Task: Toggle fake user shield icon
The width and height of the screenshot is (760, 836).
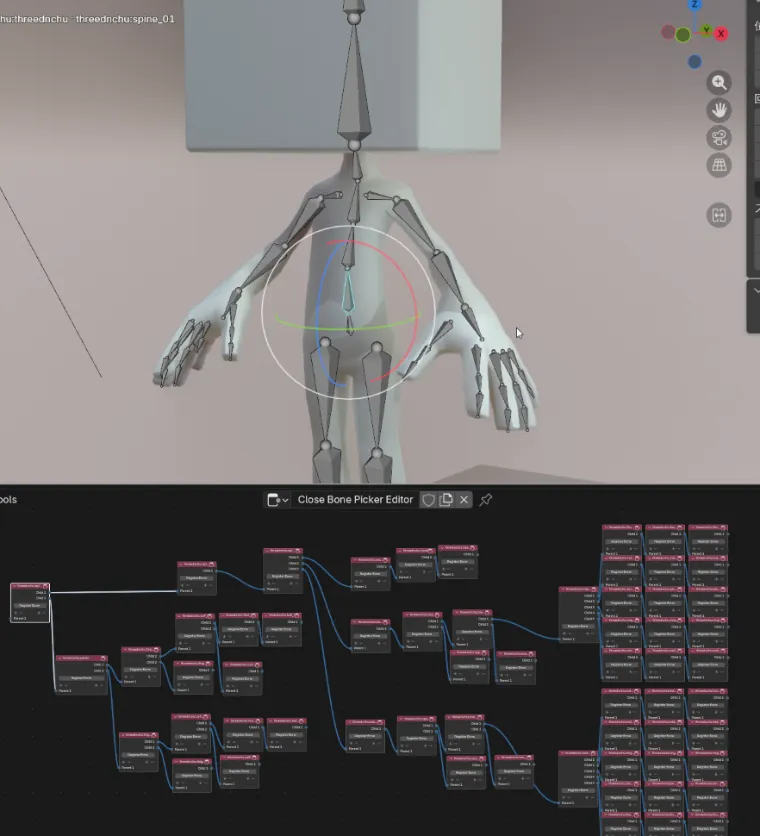Action: 428,499
